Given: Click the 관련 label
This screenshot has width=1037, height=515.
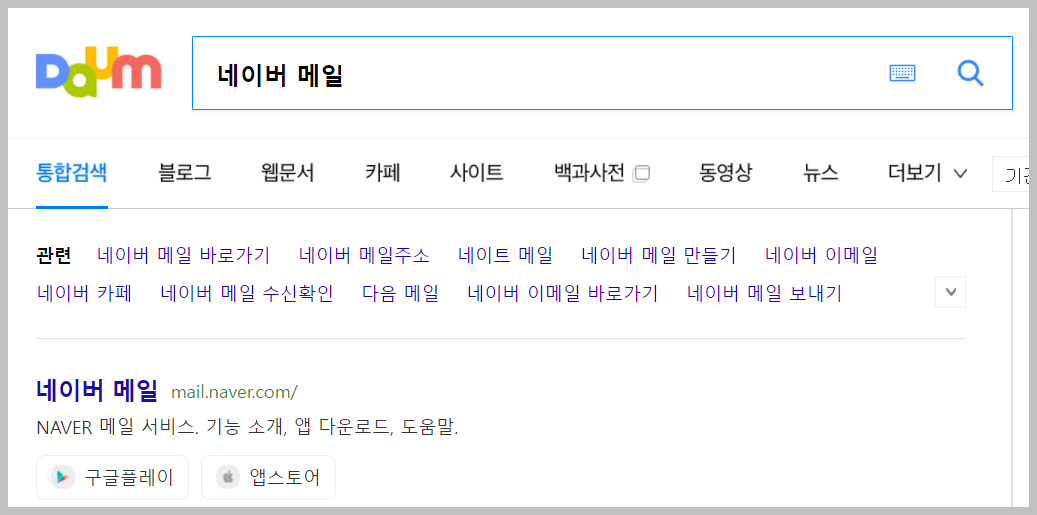Looking at the screenshot, I should pos(54,255).
